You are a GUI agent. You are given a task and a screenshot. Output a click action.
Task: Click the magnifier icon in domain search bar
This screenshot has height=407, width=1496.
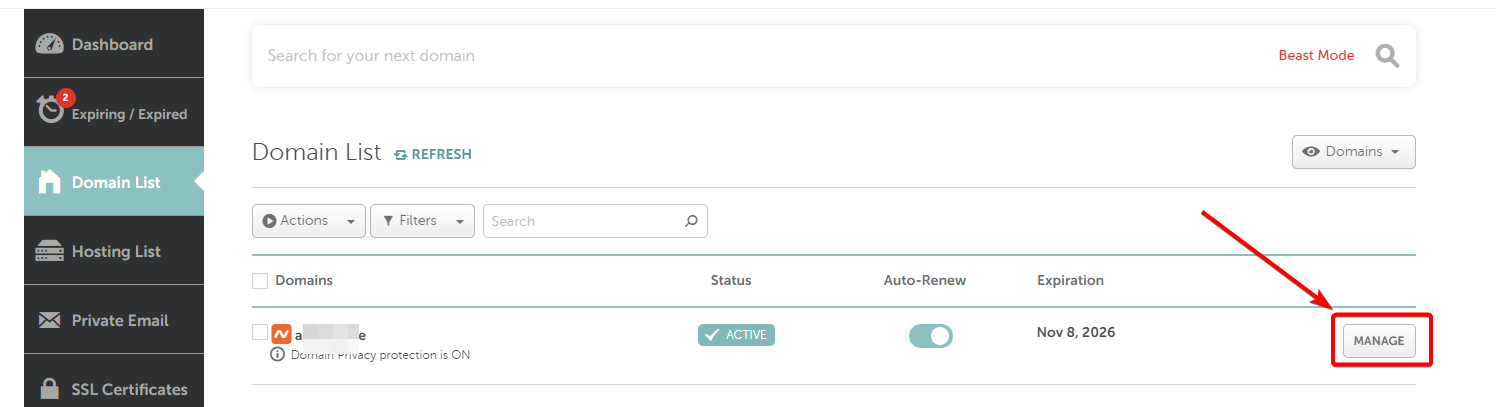[x=1387, y=56]
